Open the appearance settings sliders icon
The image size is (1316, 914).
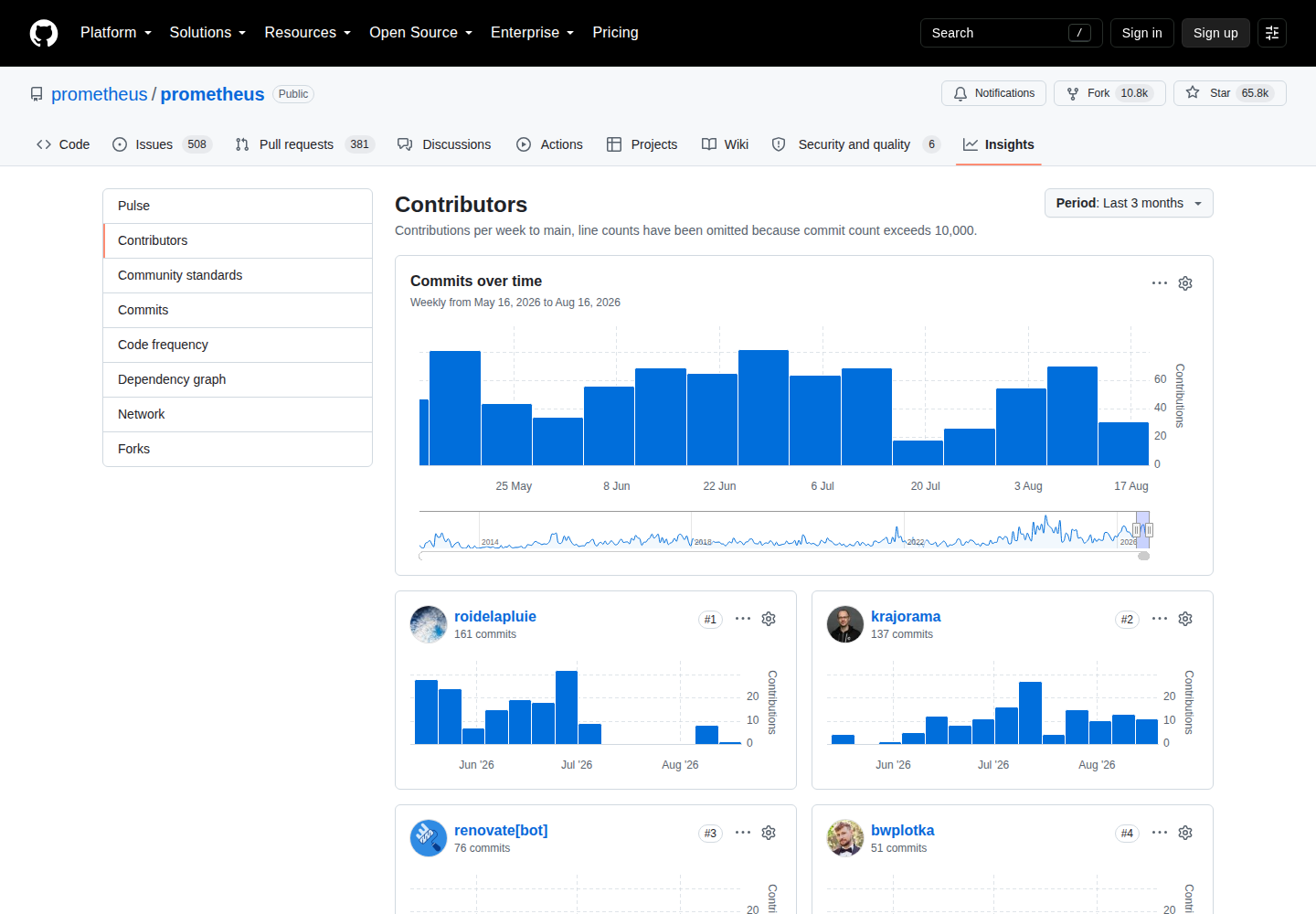[1272, 33]
